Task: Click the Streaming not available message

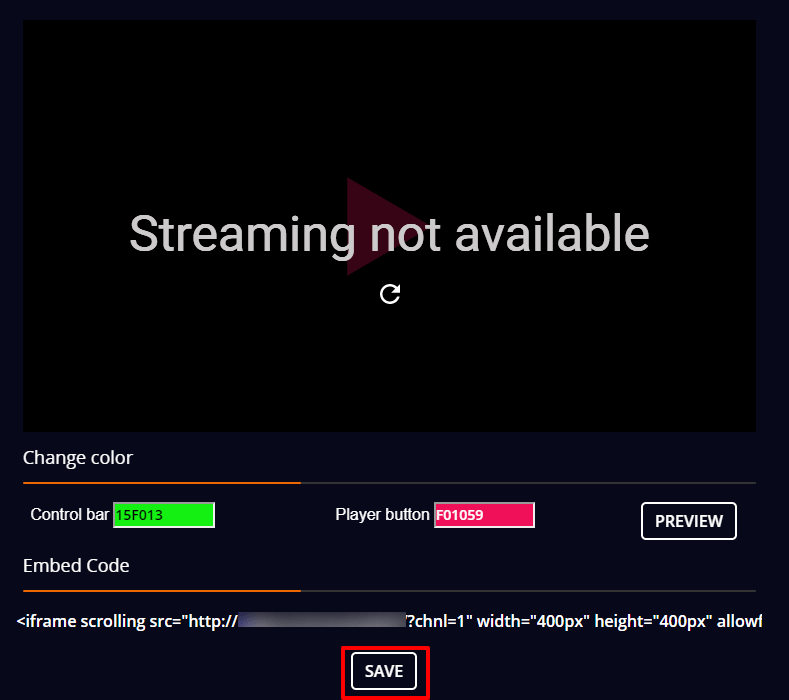Action: (x=389, y=234)
